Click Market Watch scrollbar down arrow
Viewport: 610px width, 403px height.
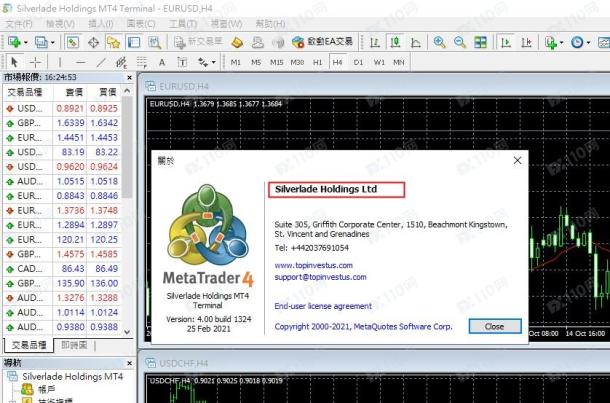pyautogui.click(x=127, y=332)
